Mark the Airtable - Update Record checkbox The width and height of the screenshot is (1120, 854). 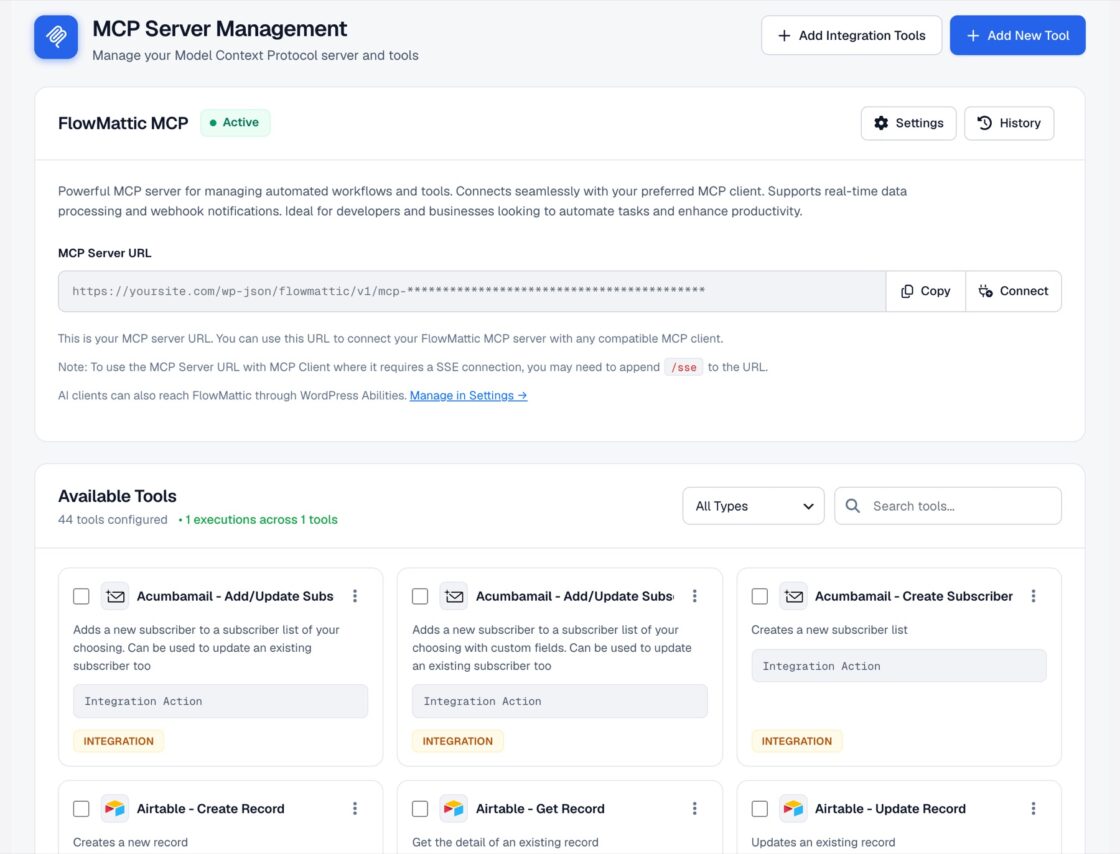[759, 808]
